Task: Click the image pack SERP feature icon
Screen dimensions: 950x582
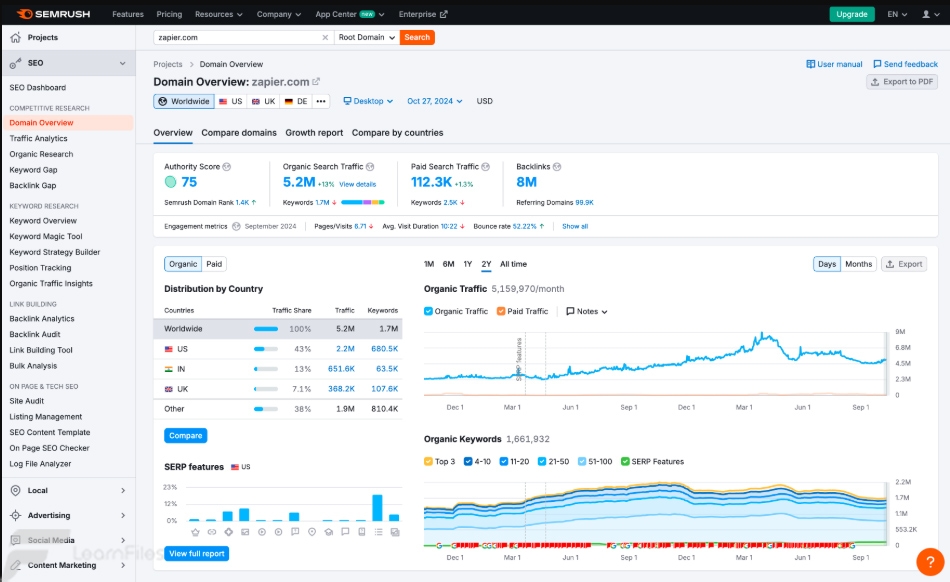Action: pyautogui.click(x=245, y=532)
